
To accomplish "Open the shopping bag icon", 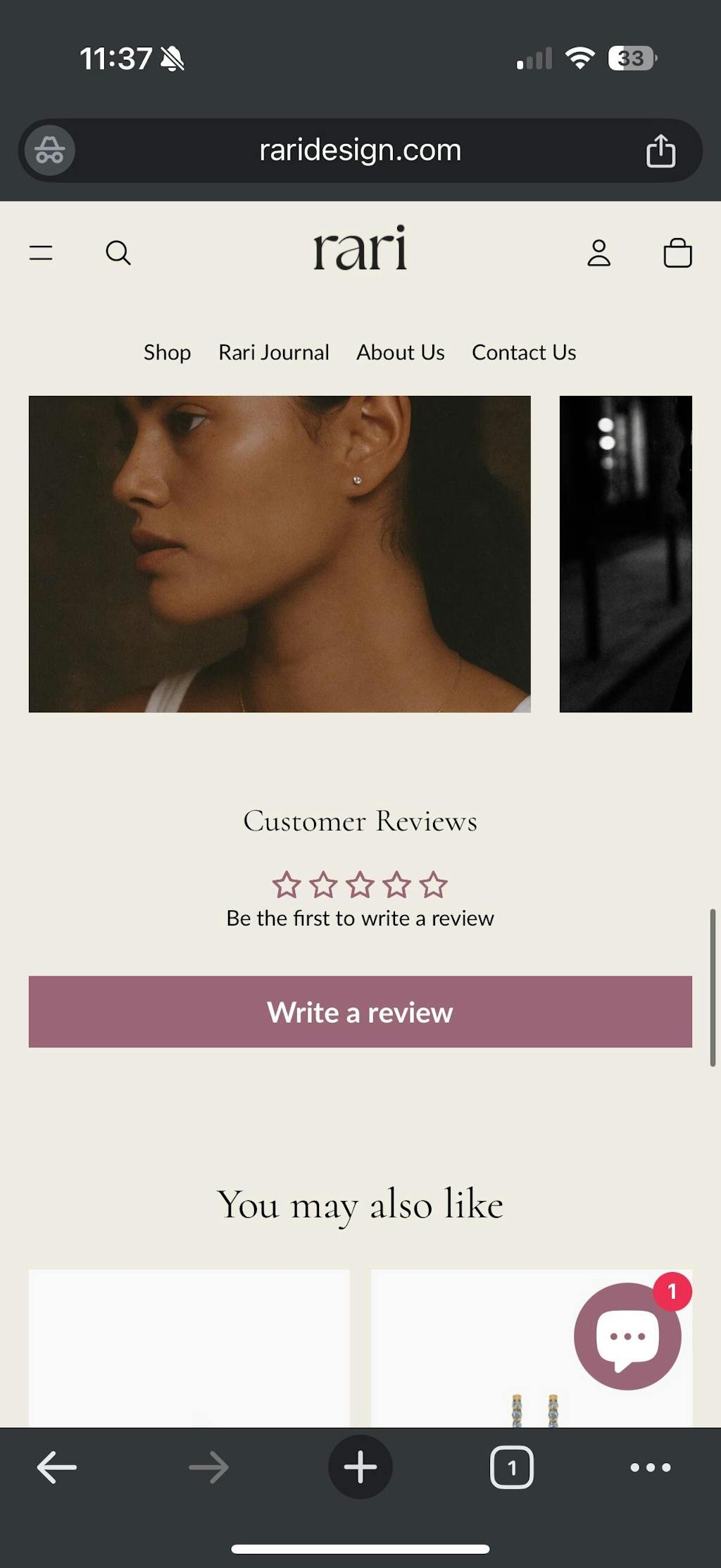I will click(677, 252).
